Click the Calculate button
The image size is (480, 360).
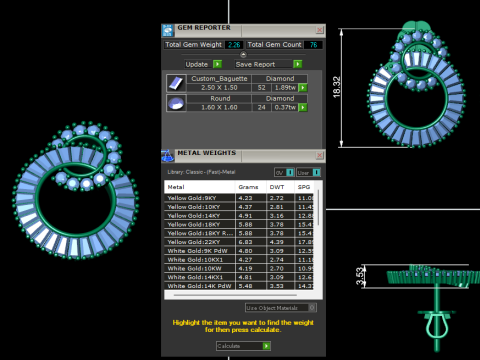(x=243, y=346)
